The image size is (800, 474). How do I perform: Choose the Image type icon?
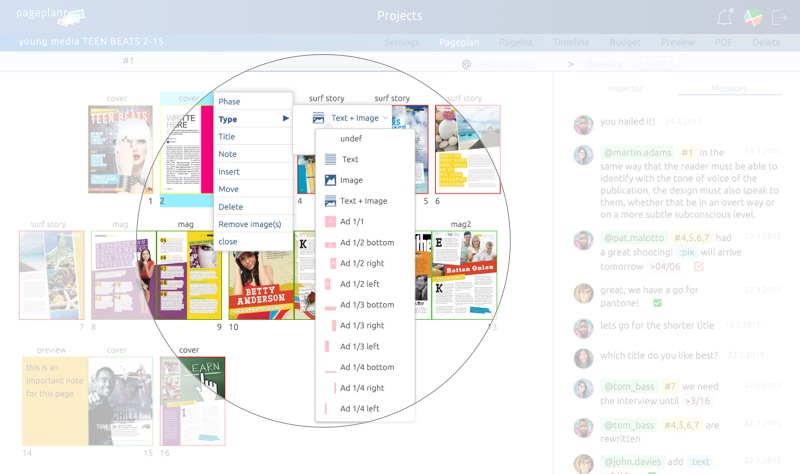331,180
